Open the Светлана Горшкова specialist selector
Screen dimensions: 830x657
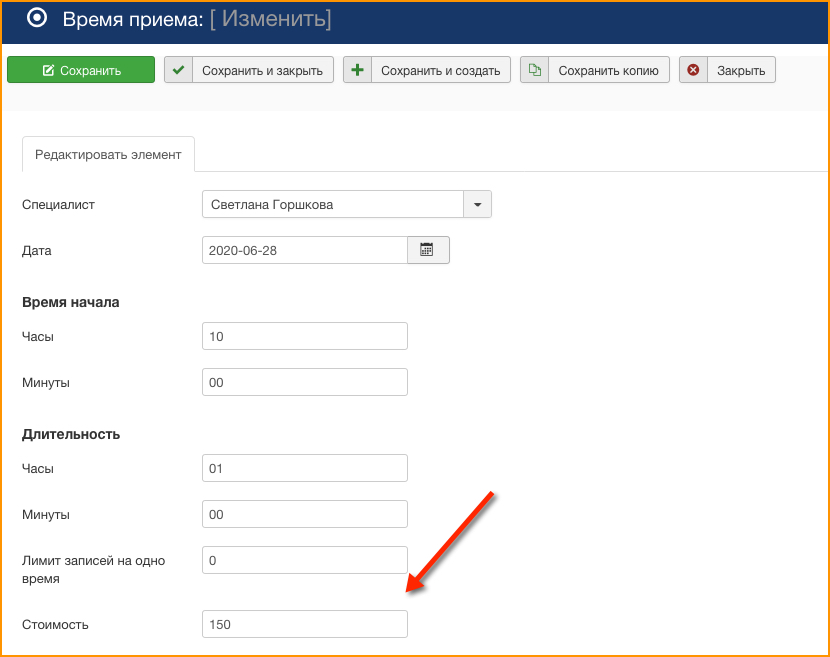[x=332, y=204]
